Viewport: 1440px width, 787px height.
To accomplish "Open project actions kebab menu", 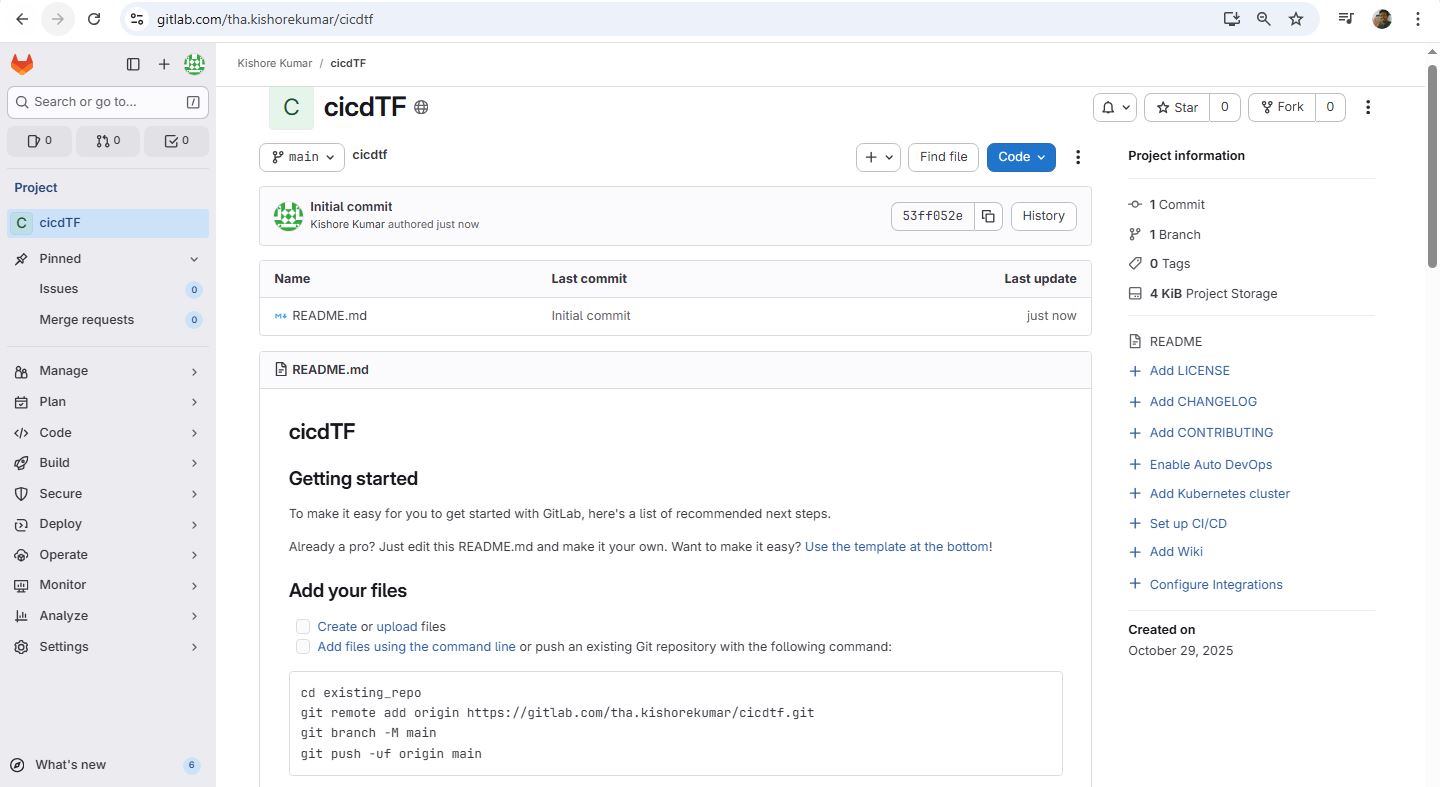I will tap(1368, 107).
